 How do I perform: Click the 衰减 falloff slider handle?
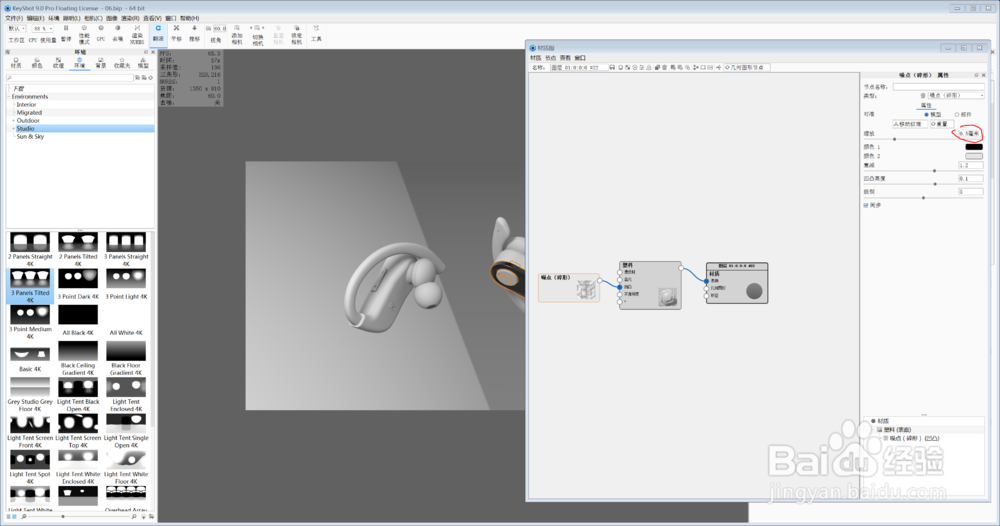(x=935, y=171)
